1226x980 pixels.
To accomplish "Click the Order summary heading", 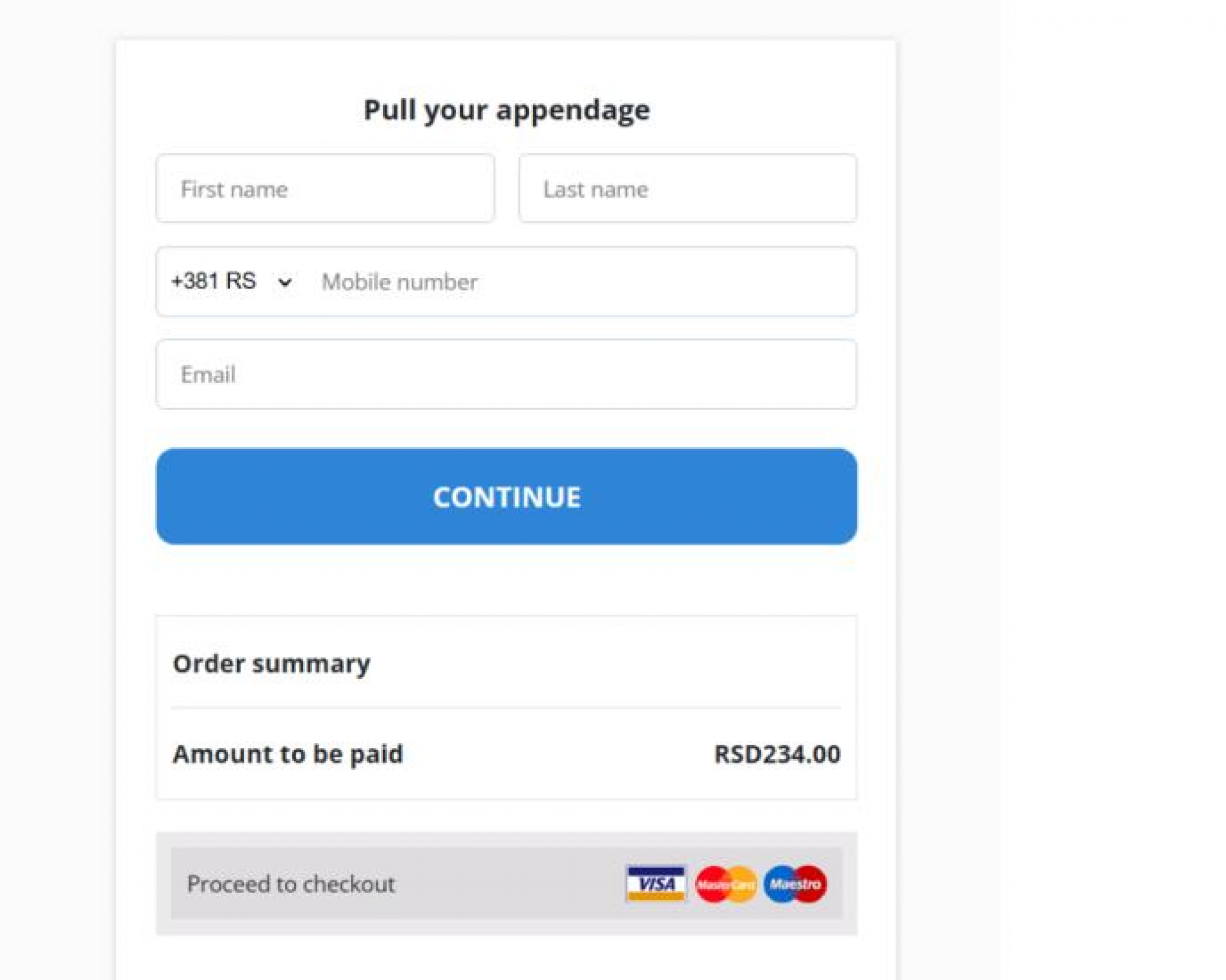I will point(271,663).
